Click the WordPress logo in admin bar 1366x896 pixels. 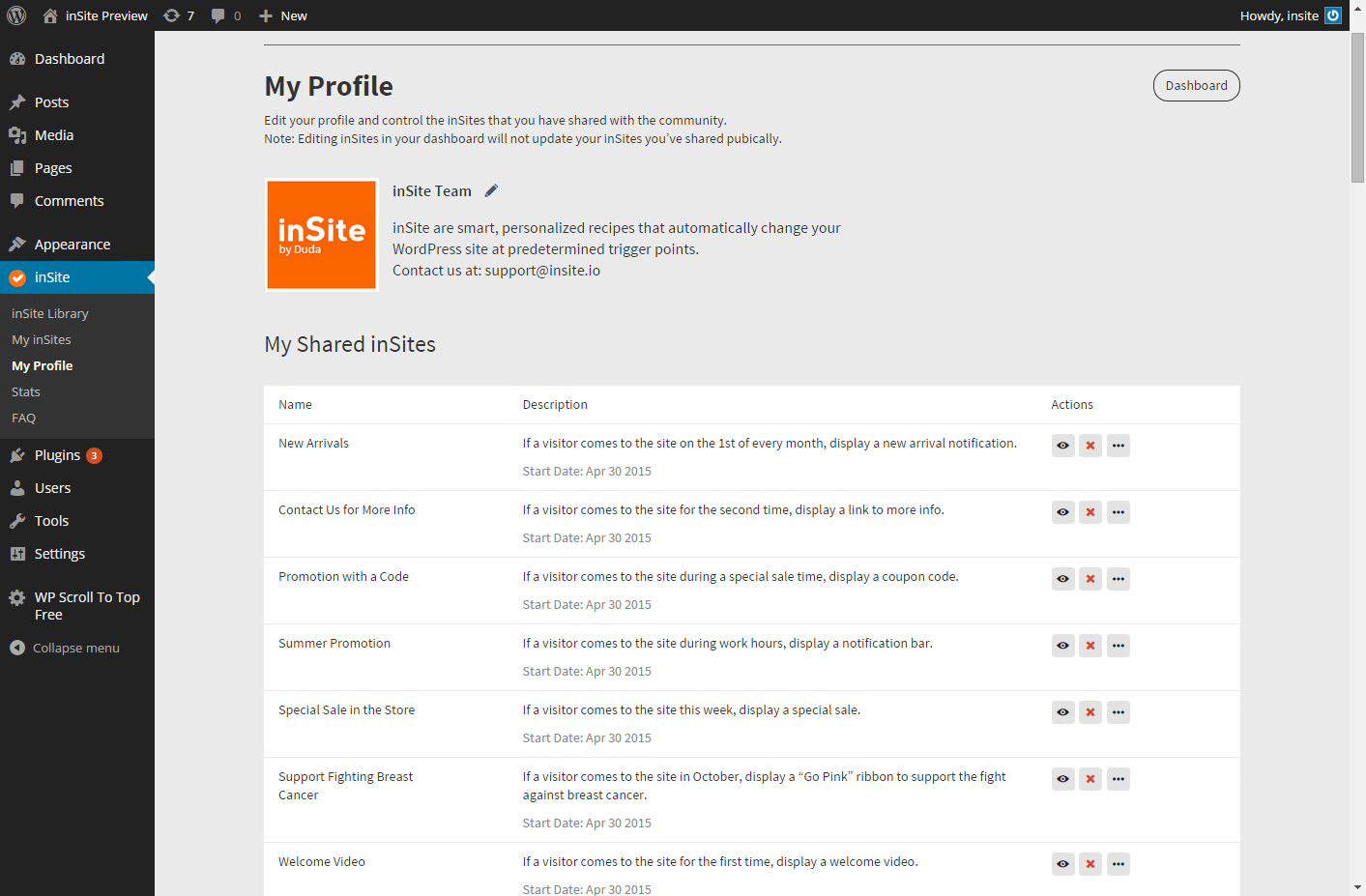click(x=16, y=15)
